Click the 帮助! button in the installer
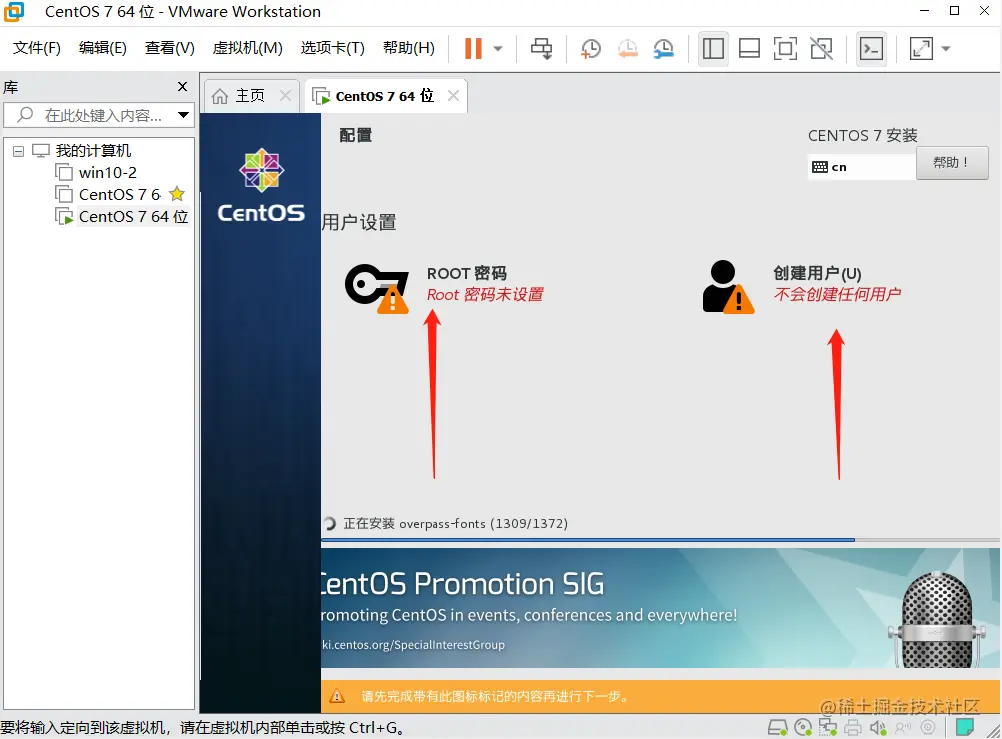Image resolution: width=1002 pixels, height=739 pixels. pos(951,162)
